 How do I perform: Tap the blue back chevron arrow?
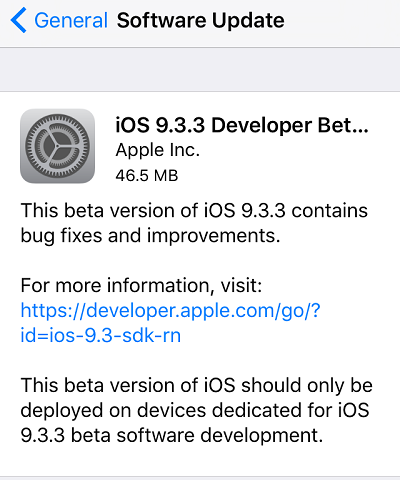click(19, 21)
